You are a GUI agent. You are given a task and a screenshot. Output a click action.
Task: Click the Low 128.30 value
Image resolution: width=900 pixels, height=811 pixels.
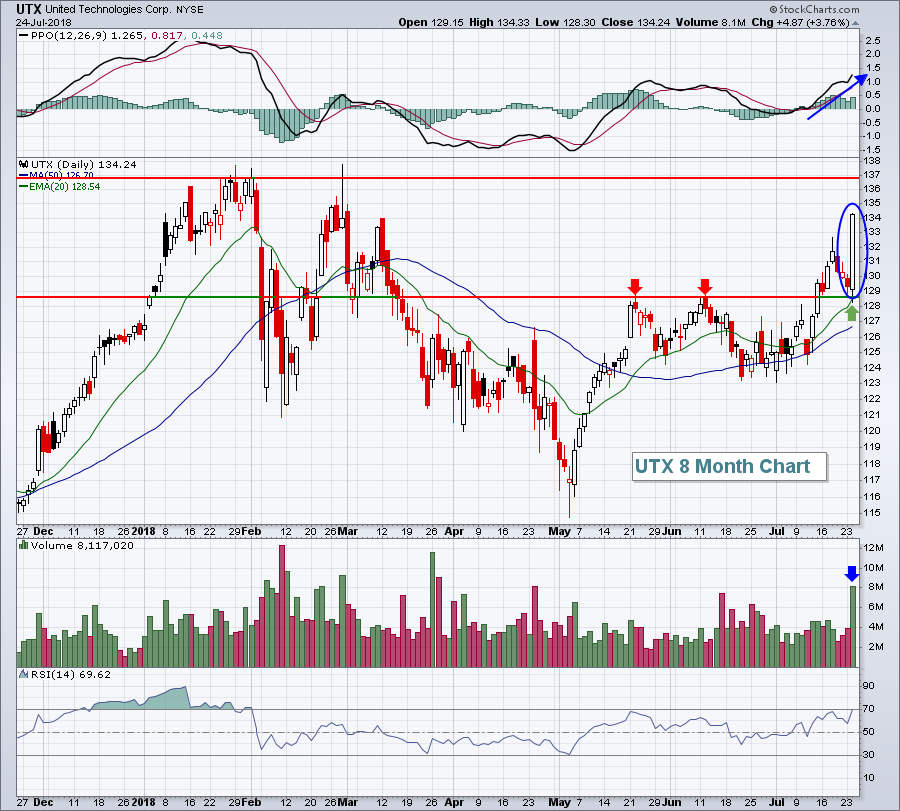566,22
